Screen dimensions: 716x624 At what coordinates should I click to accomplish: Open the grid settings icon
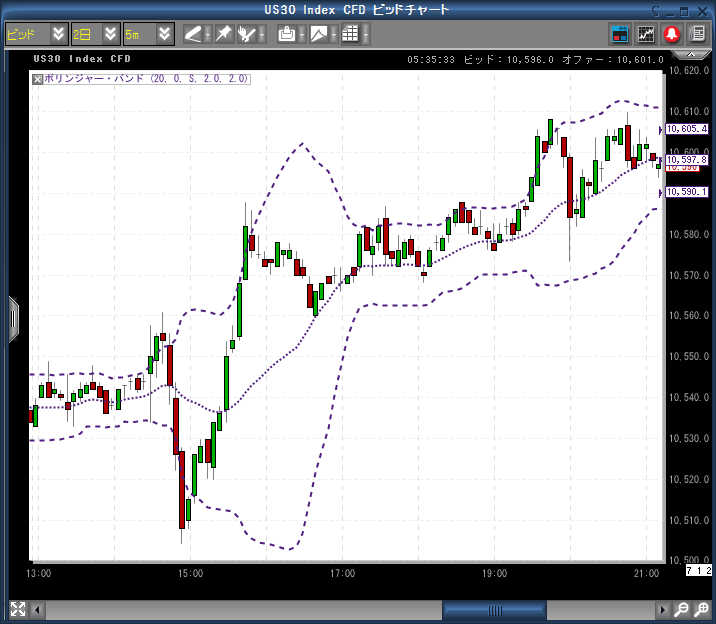pyautogui.click(x=350, y=34)
